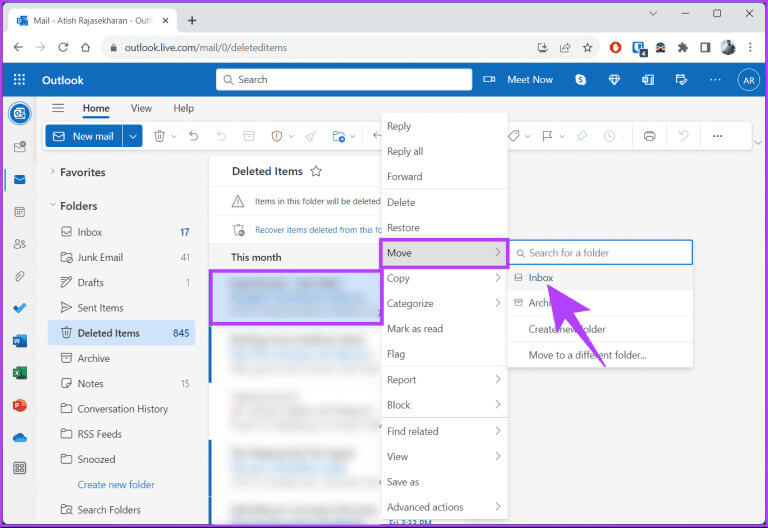This screenshot has width=768, height=528.
Task: Switch to the Help ribbon tab
Action: [x=184, y=108]
